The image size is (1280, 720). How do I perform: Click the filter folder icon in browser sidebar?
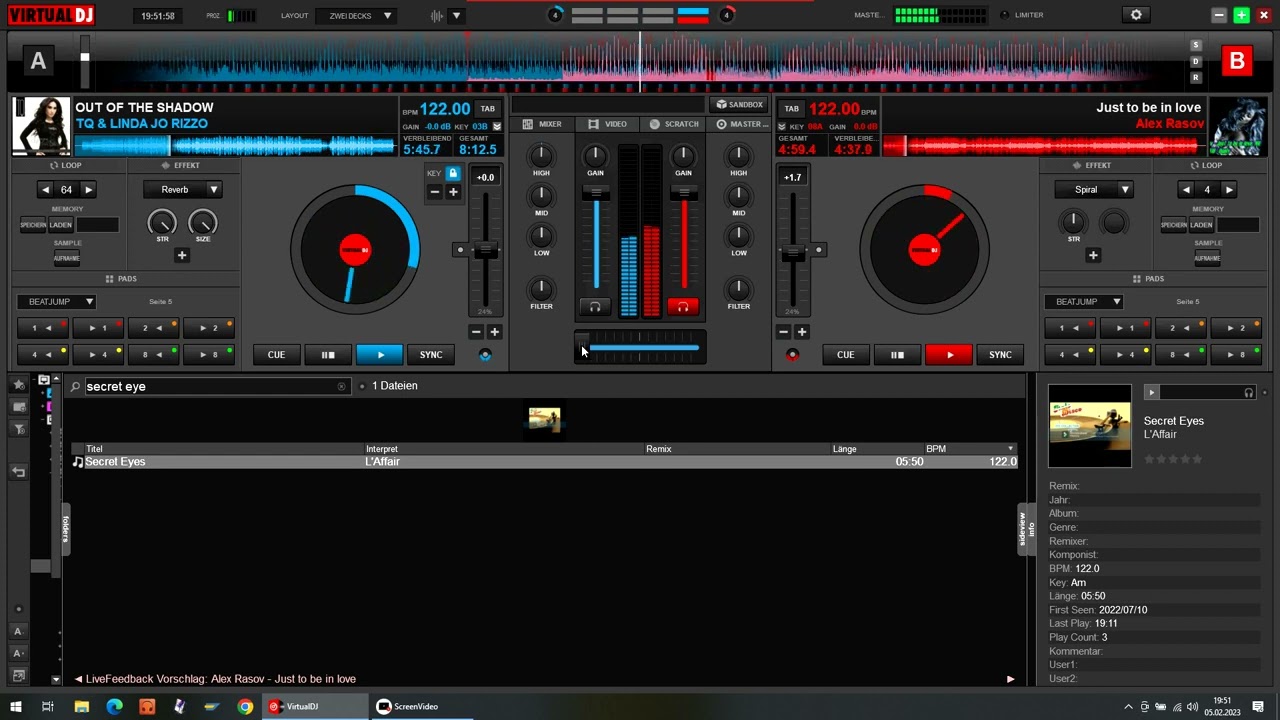click(18, 429)
